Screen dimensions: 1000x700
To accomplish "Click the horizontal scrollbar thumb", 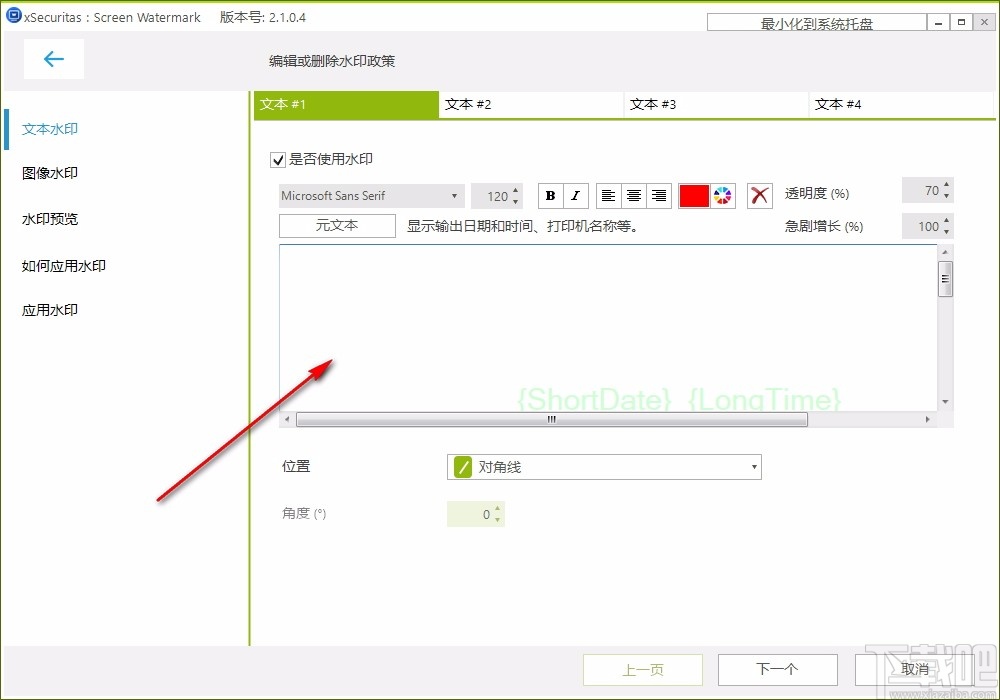I will click(x=552, y=419).
